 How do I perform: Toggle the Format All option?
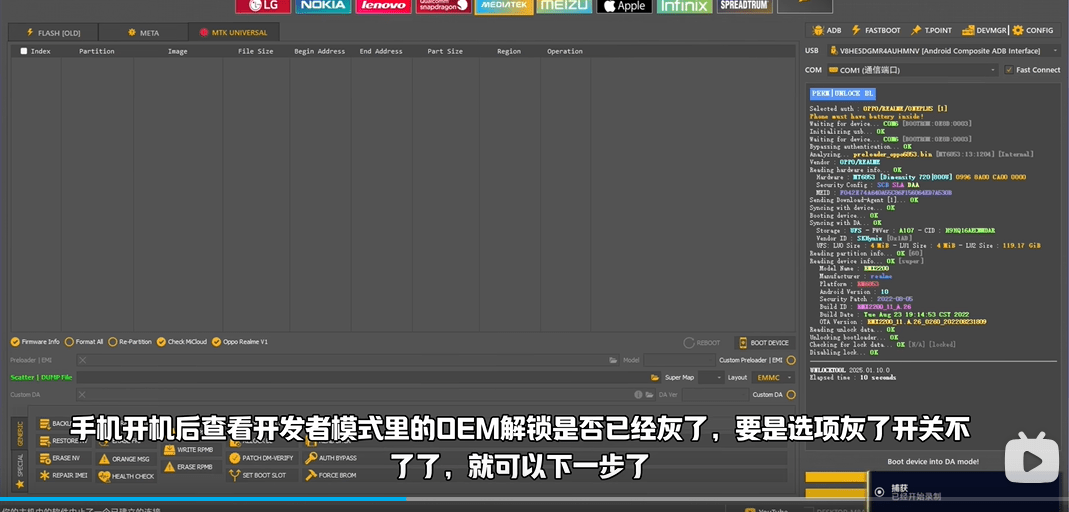[85, 342]
